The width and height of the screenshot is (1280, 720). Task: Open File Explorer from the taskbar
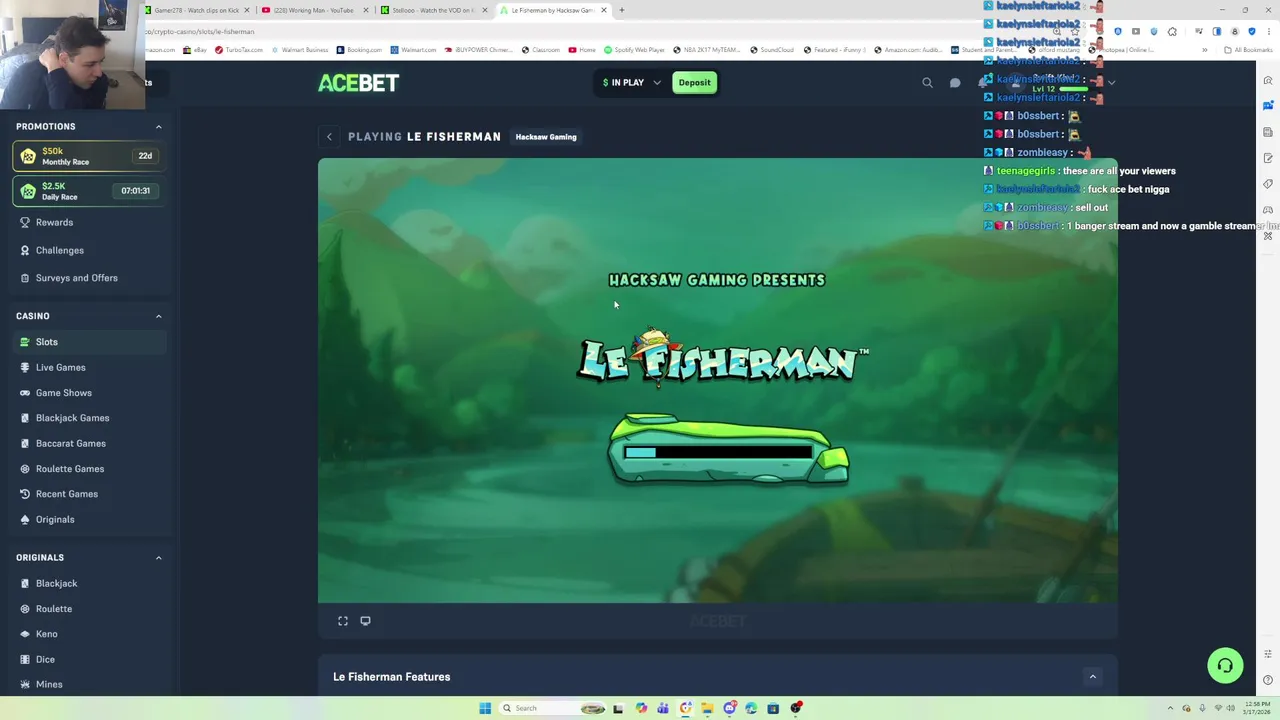(x=707, y=708)
